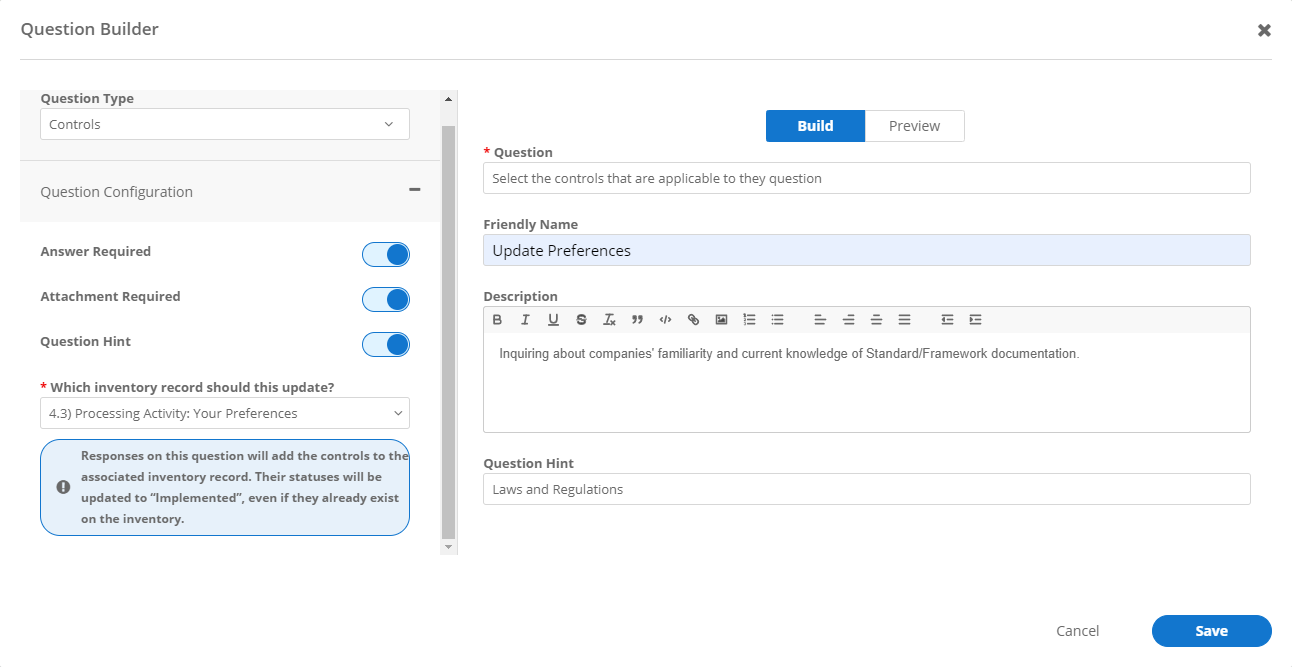The image size is (1292, 667).
Task: Turn off Attachment Required
Action: pyautogui.click(x=386, y=299)
